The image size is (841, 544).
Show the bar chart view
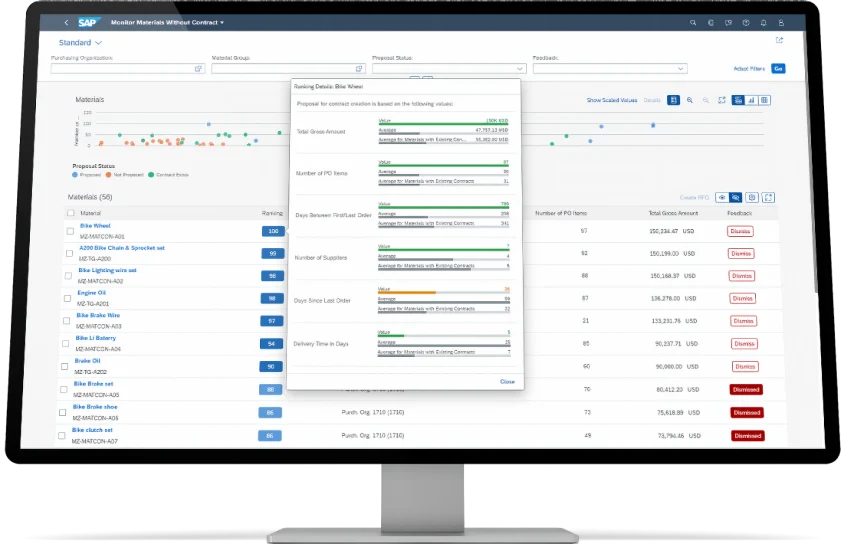751,100
